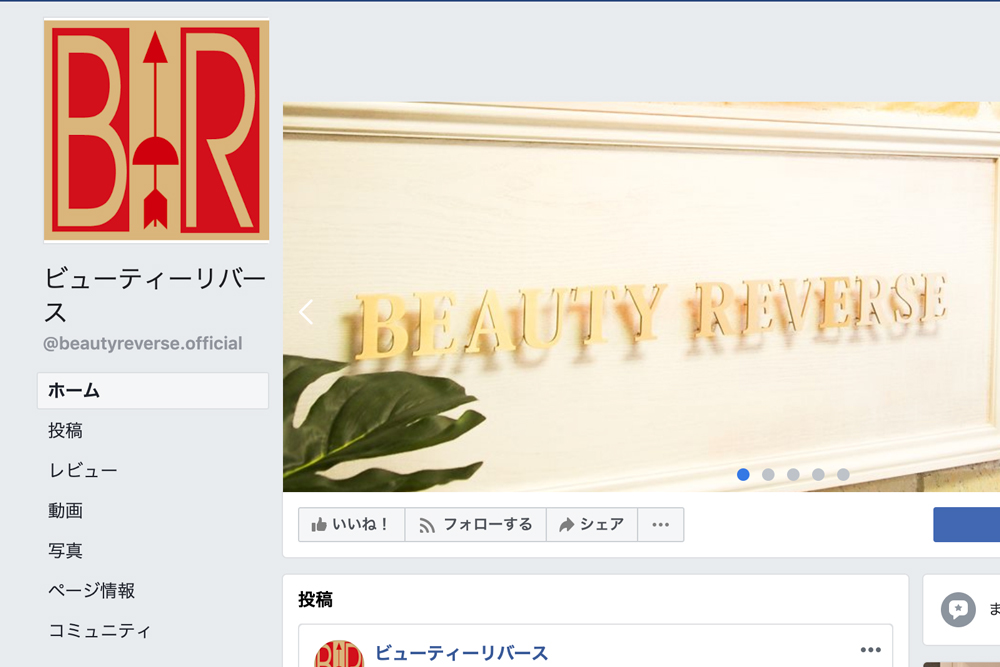
Task: Select the fourth cover photo carousel dot
Action: (x=818, y=474)
